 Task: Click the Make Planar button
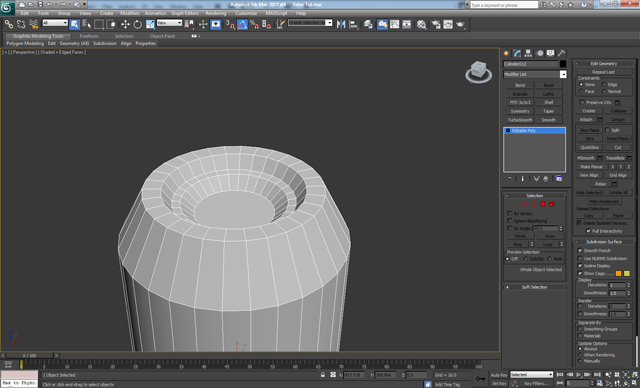click(591, 166)
